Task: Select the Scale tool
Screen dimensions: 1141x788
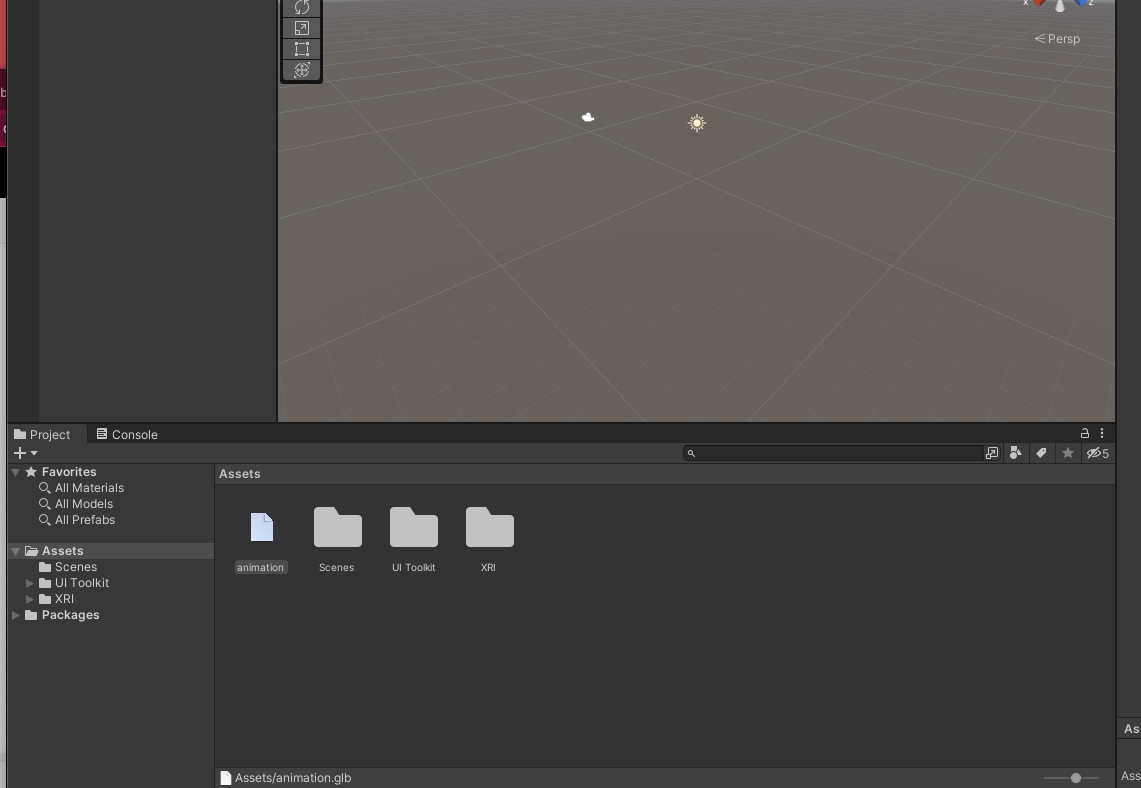Action: pyautogui.click(x=301, y=28)
